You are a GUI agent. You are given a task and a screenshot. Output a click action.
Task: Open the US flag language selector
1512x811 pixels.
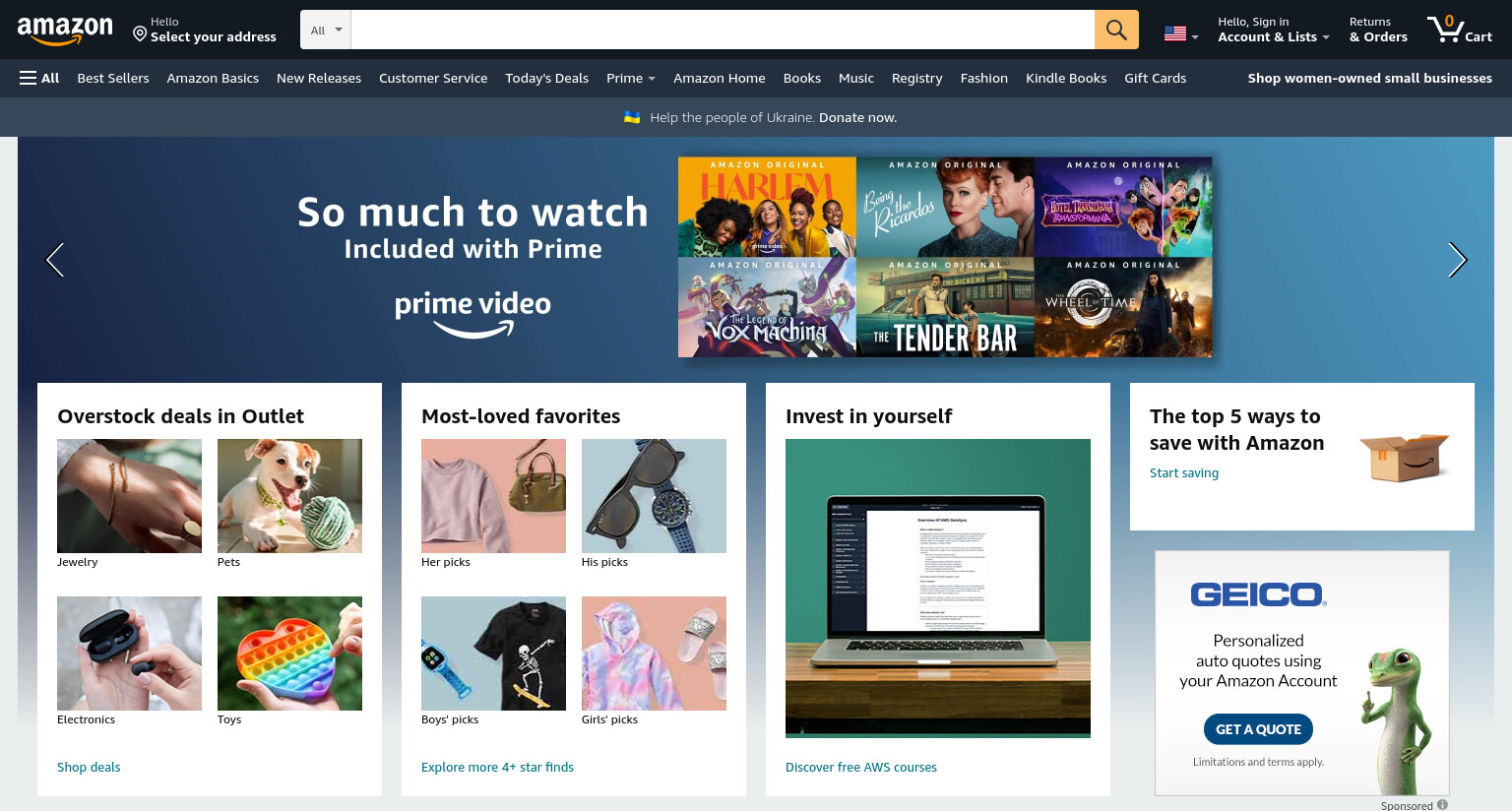click(1181, 33)
